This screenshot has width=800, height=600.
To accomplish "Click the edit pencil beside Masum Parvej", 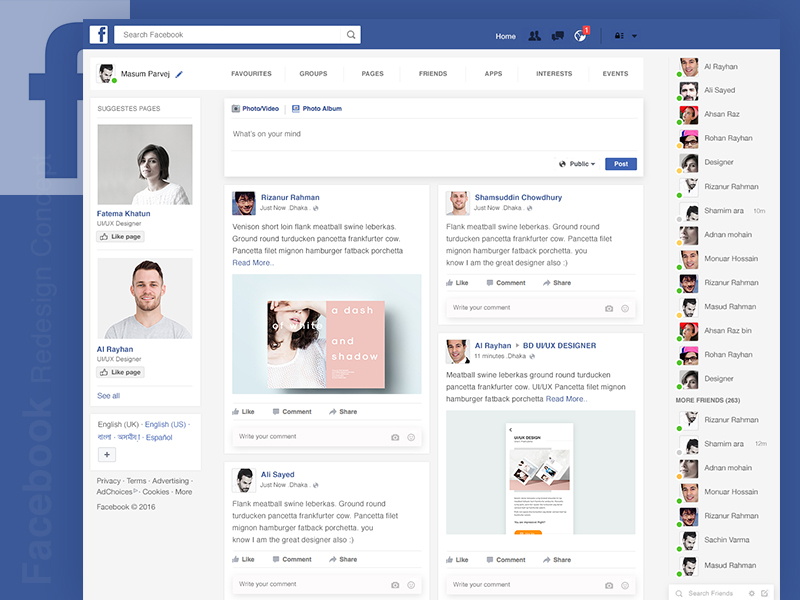I will tap(179, 74).
